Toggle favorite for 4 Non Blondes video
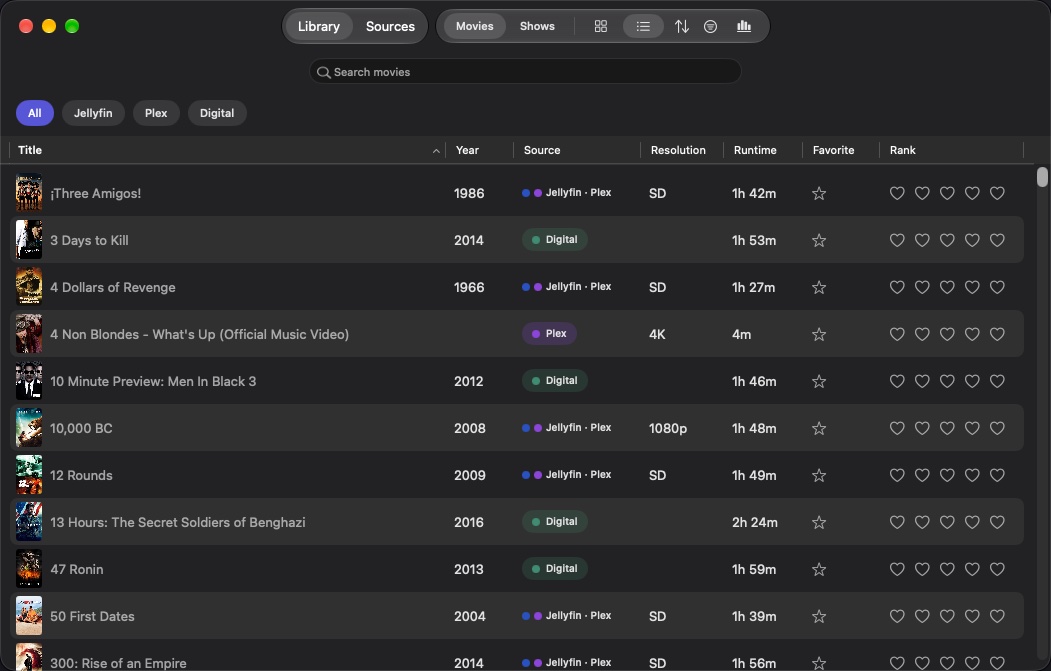 click(819, 334)
